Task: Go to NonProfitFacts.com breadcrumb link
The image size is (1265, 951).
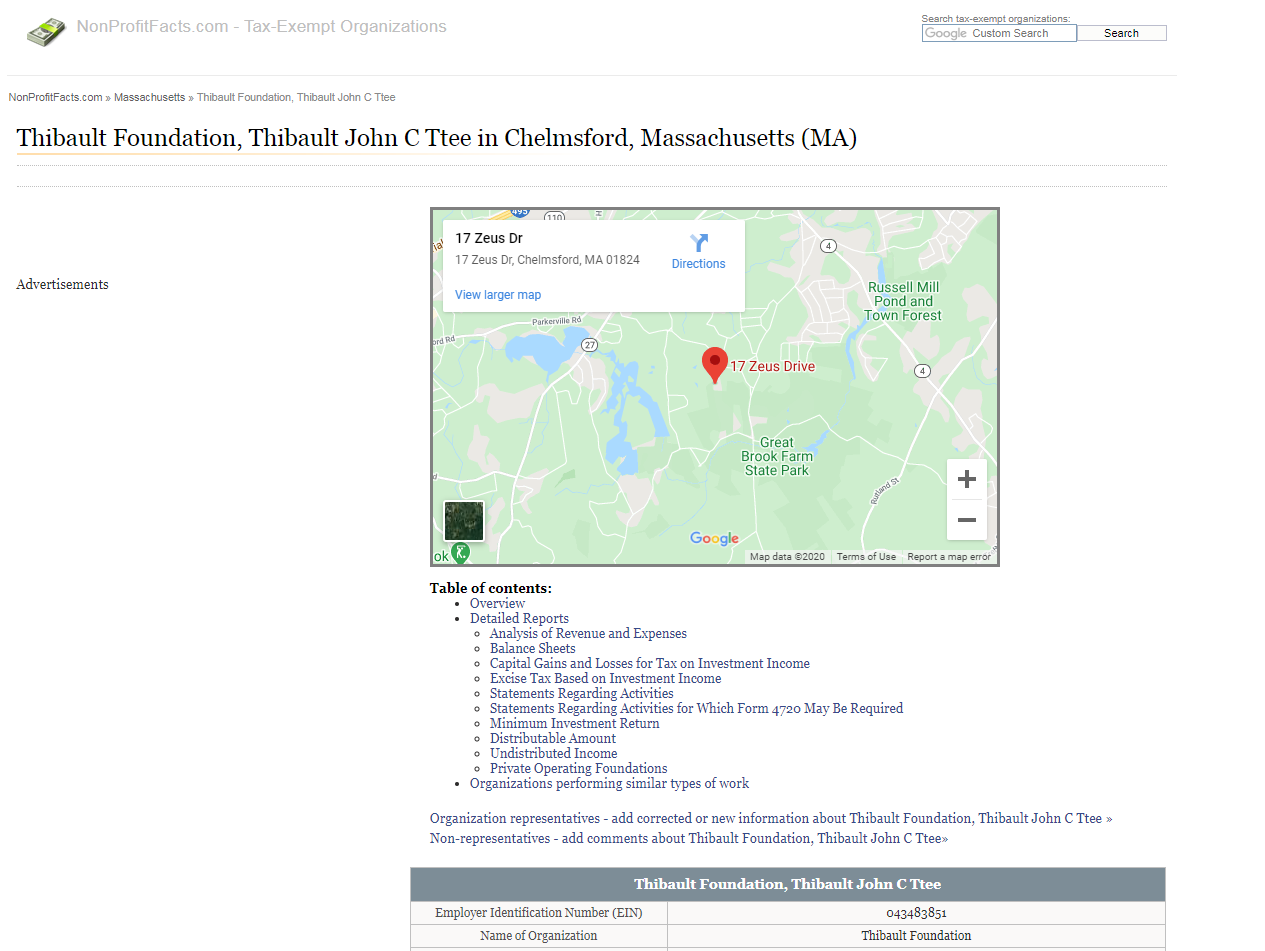Action: (x=56, y=97)
